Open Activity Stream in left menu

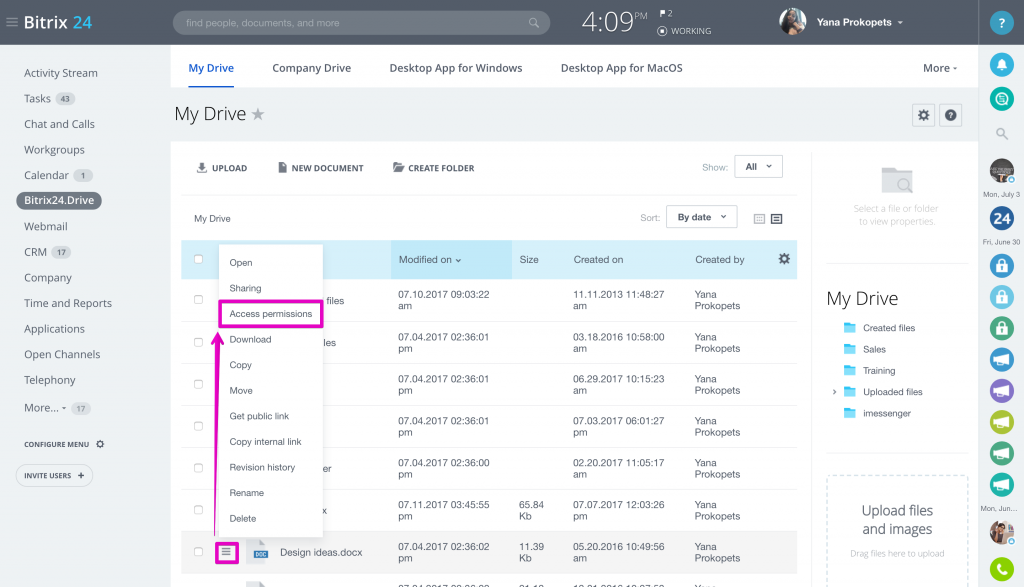pos(61,73)
